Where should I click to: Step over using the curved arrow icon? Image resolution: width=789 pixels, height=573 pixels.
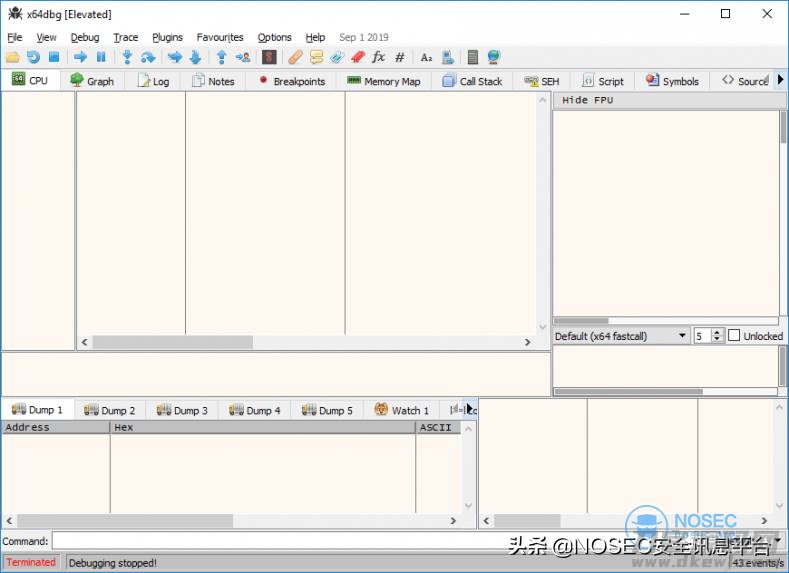click(148, 57)
